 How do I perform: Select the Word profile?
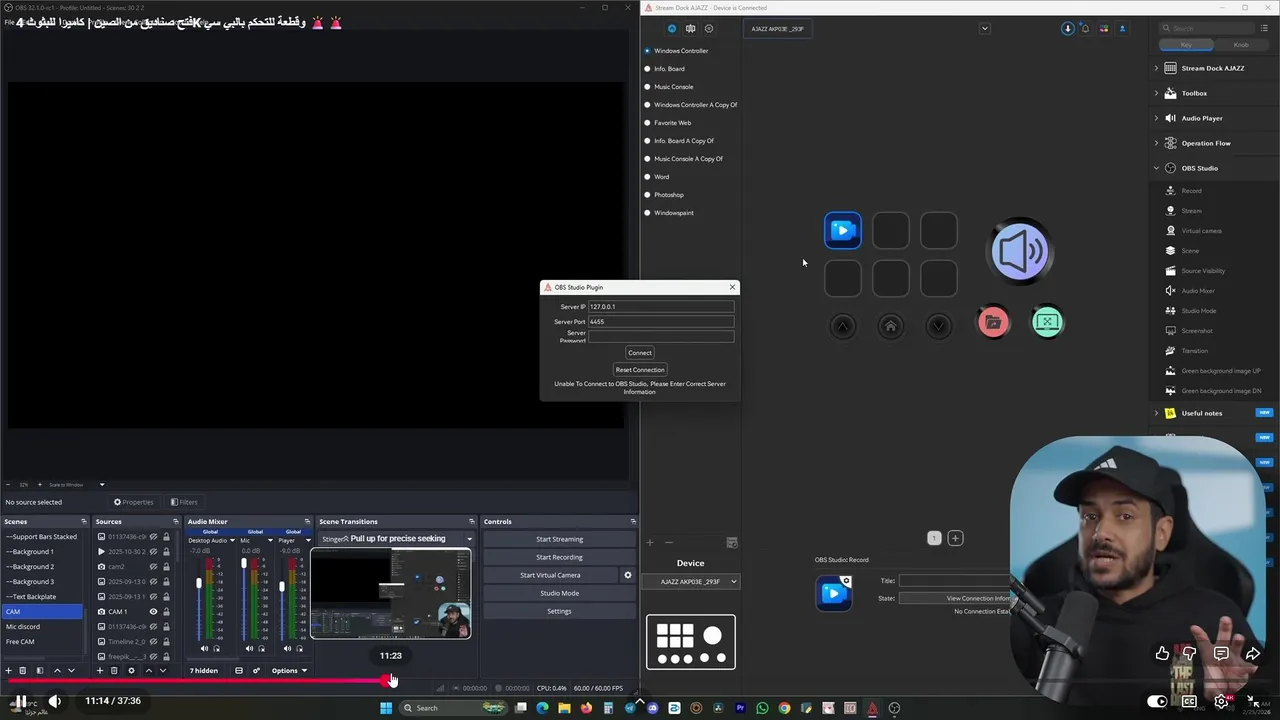[x=661, y=177]
